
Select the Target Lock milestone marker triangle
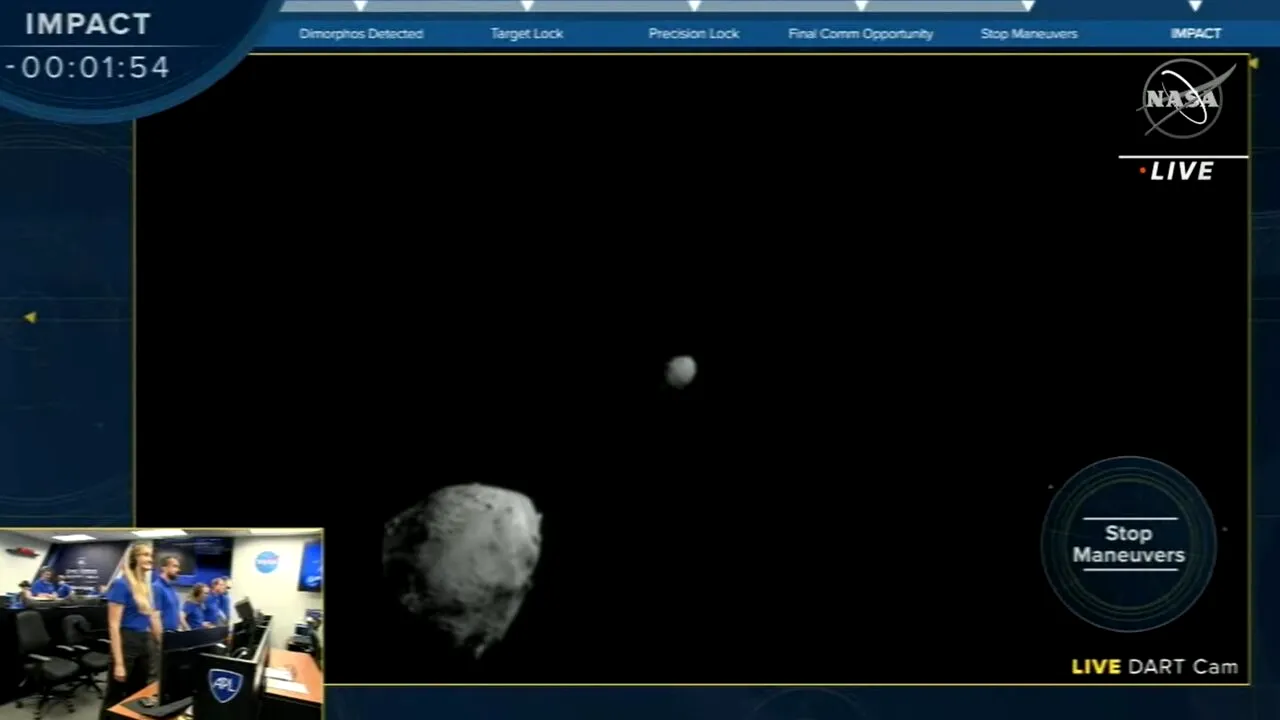(527, 7)
